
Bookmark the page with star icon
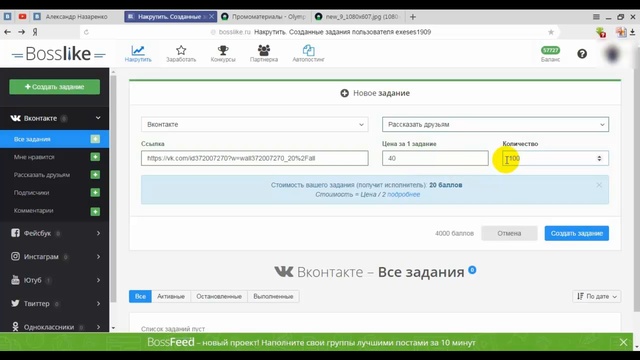tap(551, 32)
